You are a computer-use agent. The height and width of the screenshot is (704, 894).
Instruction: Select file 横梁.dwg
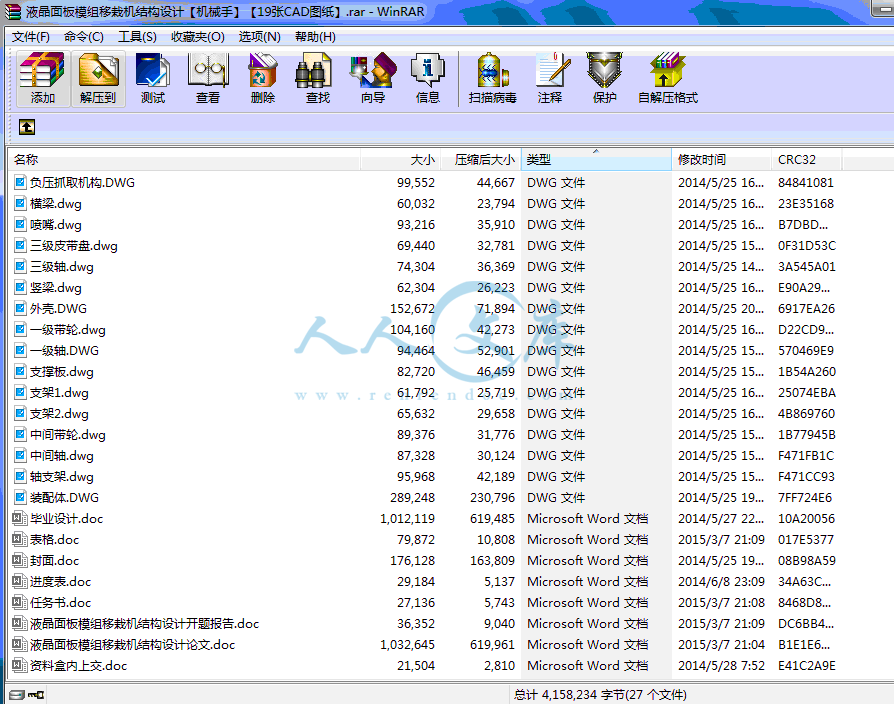tap(56, 204)
